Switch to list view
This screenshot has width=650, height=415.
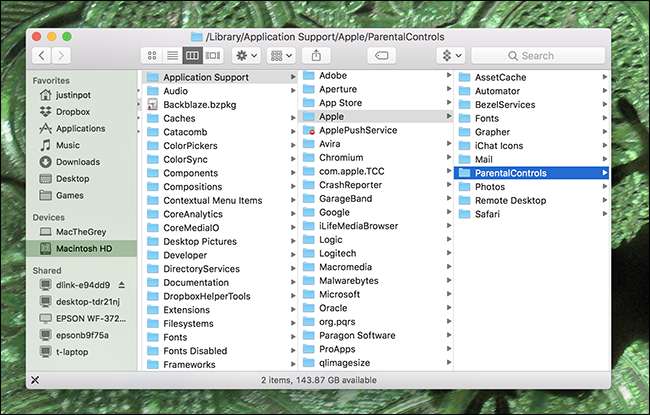(x=172, y=56)
